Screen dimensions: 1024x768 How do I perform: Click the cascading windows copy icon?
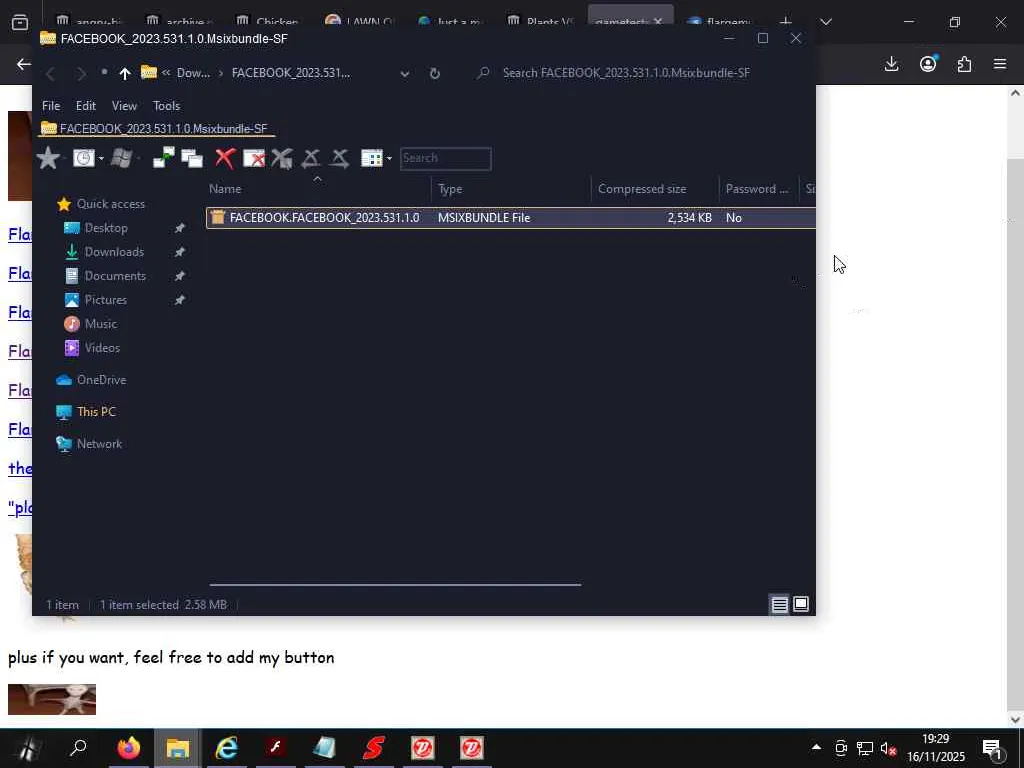click(192, 158)
